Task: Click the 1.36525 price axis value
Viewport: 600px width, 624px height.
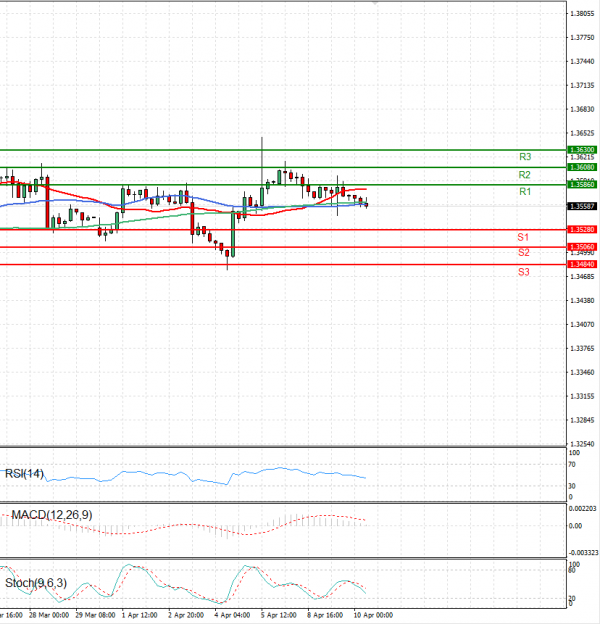Action: (x=582, y=133)
